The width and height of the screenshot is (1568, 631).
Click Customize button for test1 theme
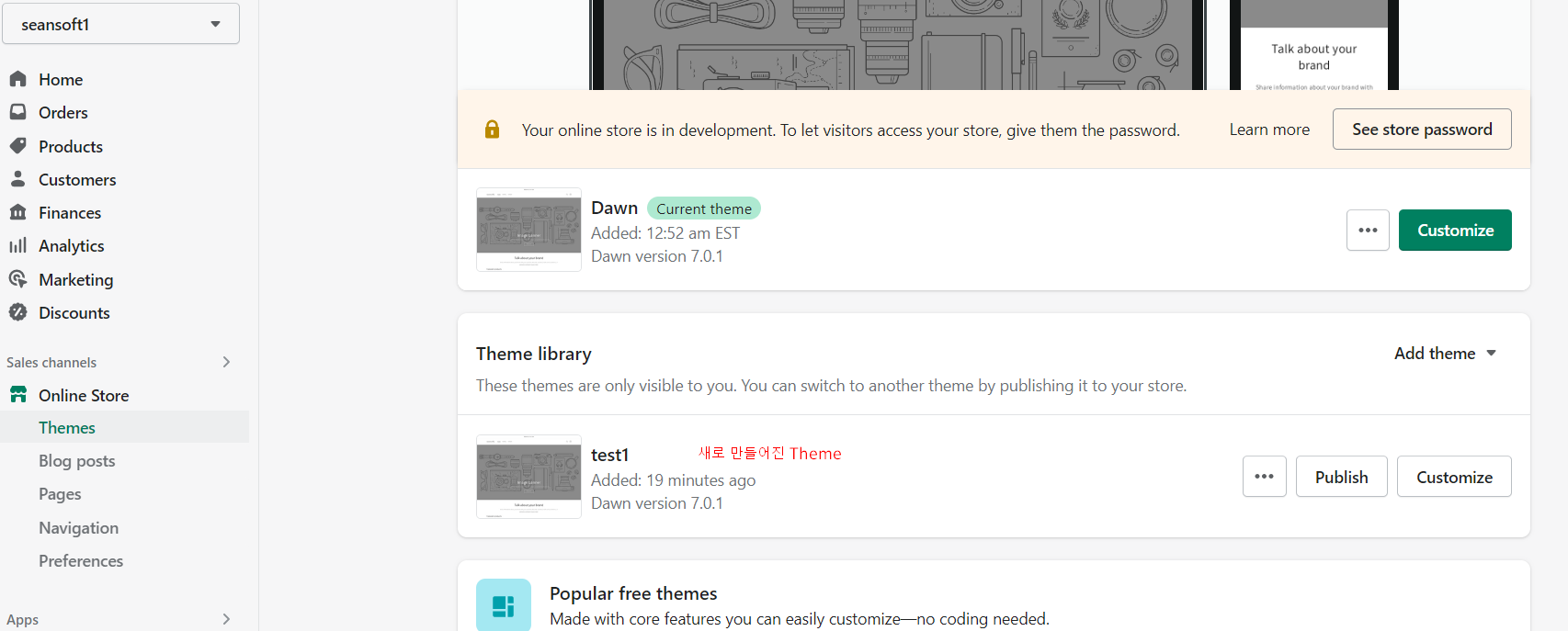pos(1454,477)
